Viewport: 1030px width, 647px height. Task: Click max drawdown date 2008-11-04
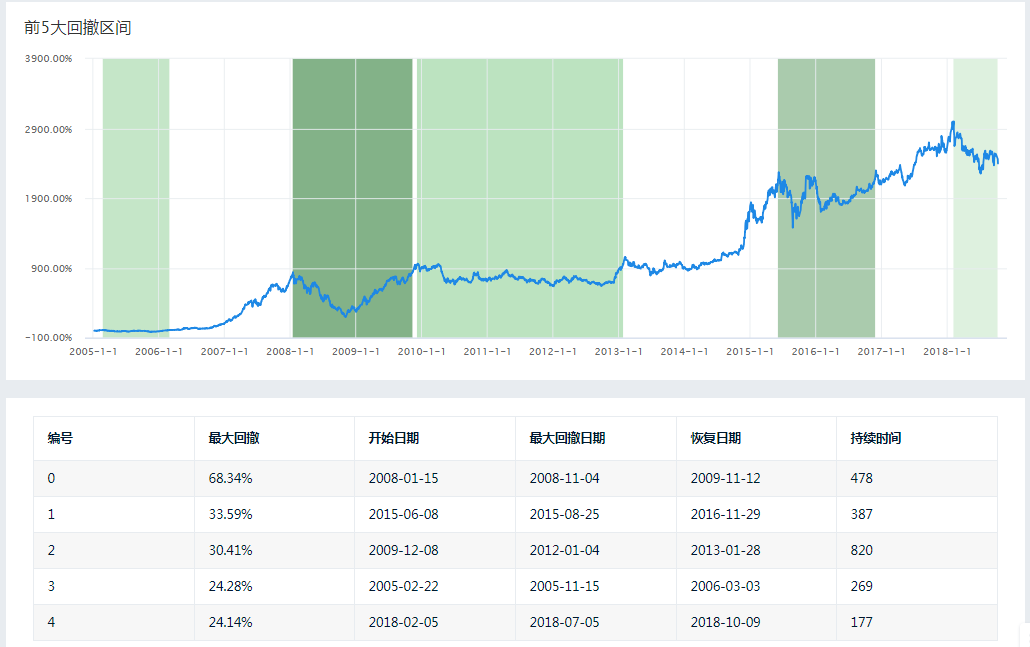[564, 478]
